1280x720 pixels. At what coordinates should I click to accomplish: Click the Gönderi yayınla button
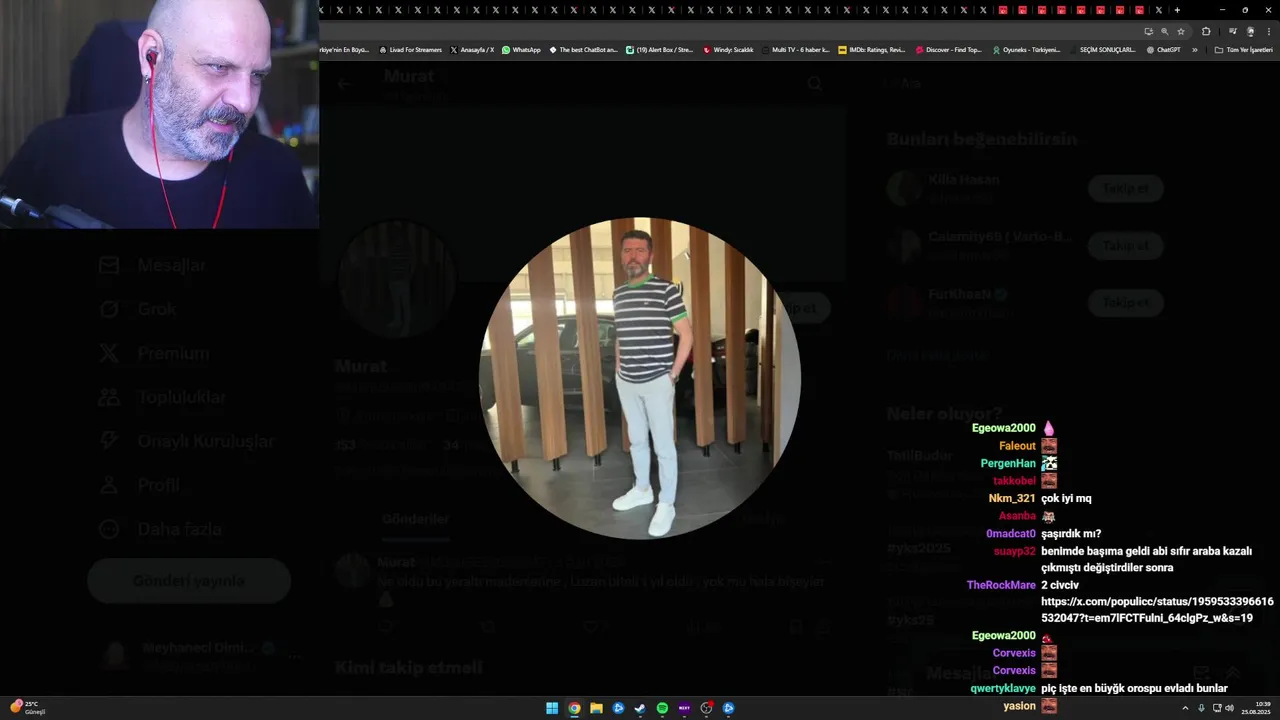189,581
